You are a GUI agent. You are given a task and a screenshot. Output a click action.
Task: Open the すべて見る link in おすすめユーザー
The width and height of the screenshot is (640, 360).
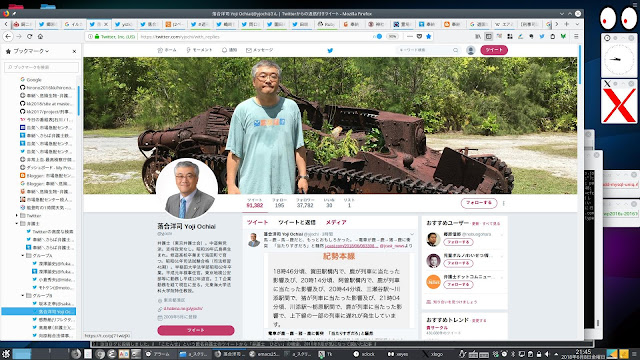tap(491, 224)
